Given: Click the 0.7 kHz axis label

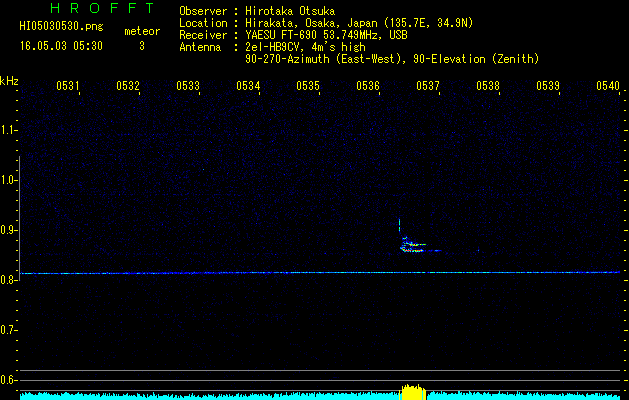Looking at the screenshot, I should point(8,330).
